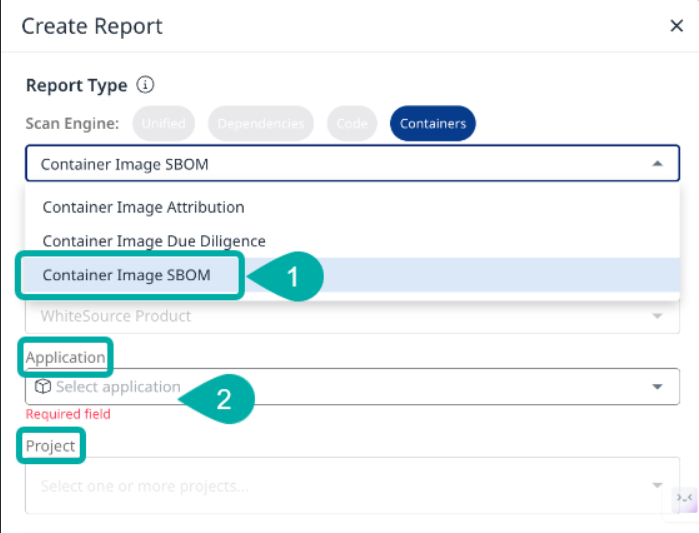Select the Code scan engine chip
The width and height of the screenshot is (699, 533).
(x=351, y=123)
